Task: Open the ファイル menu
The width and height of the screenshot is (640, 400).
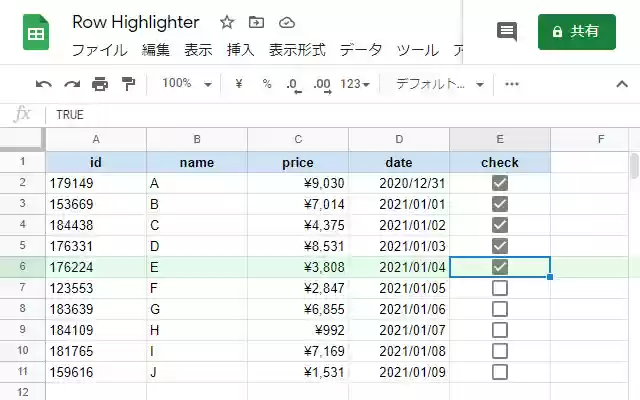Action: point(100,51)
